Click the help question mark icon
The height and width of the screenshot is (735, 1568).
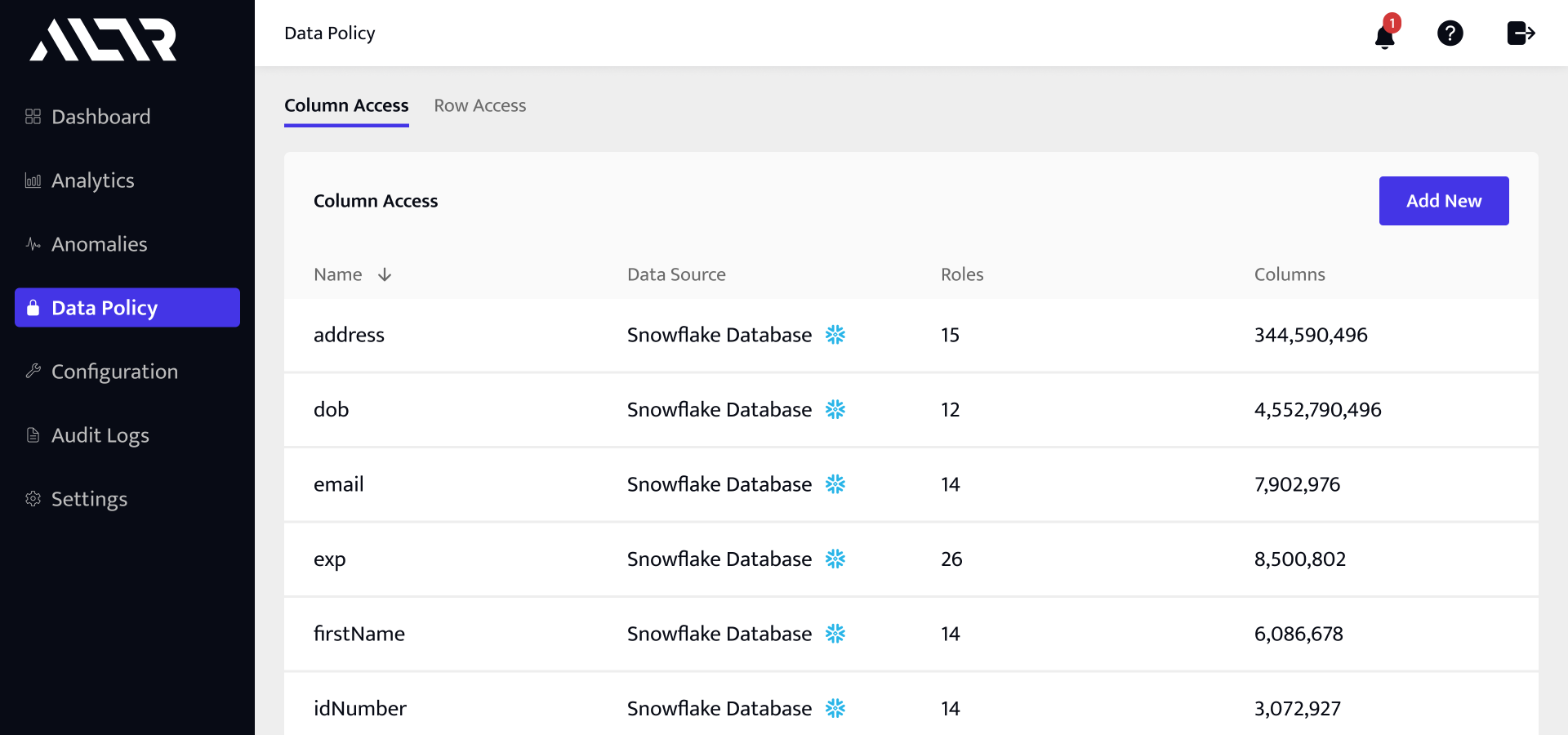1450,33
